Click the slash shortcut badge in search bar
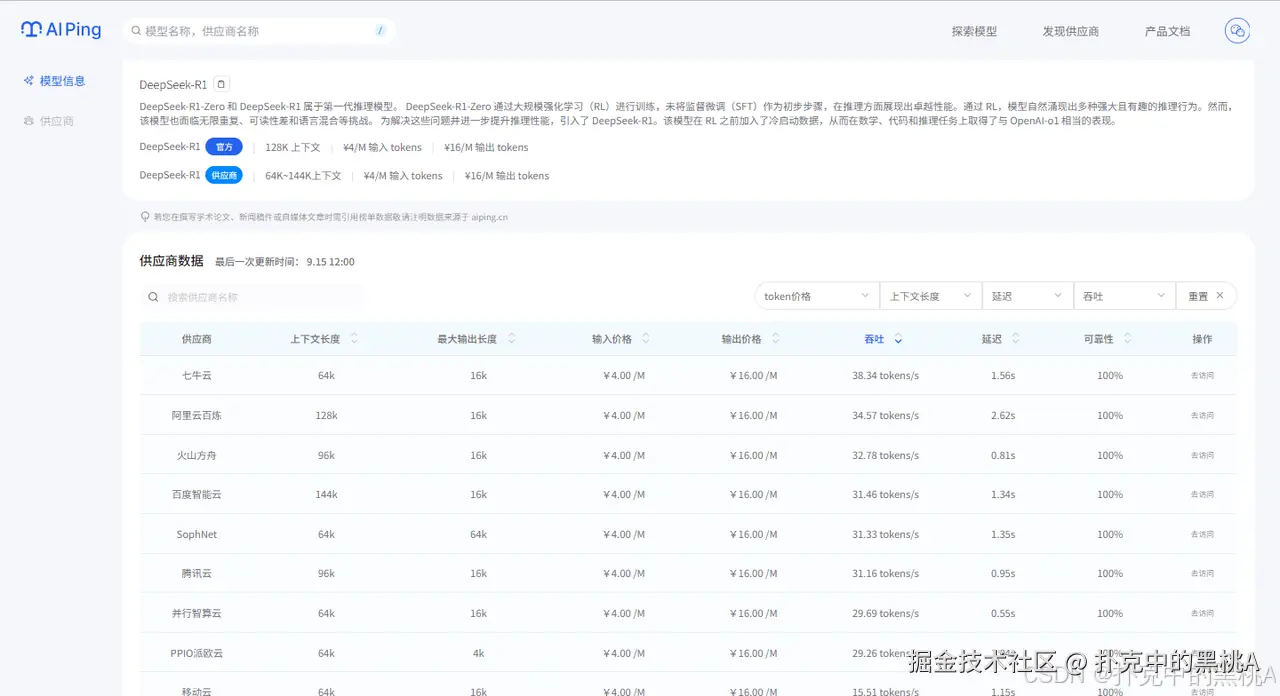The height and width of the screenshot is (696, 1280). (380, 31)
